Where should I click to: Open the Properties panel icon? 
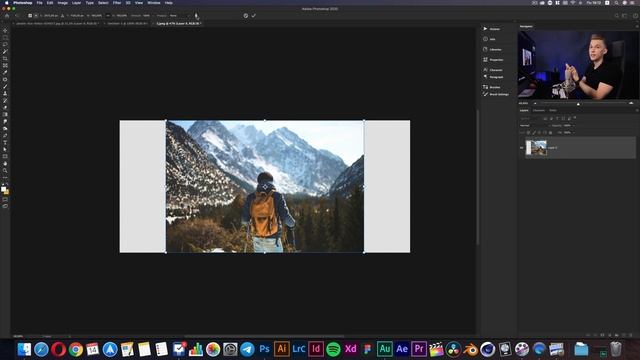[x=485, y=60]
